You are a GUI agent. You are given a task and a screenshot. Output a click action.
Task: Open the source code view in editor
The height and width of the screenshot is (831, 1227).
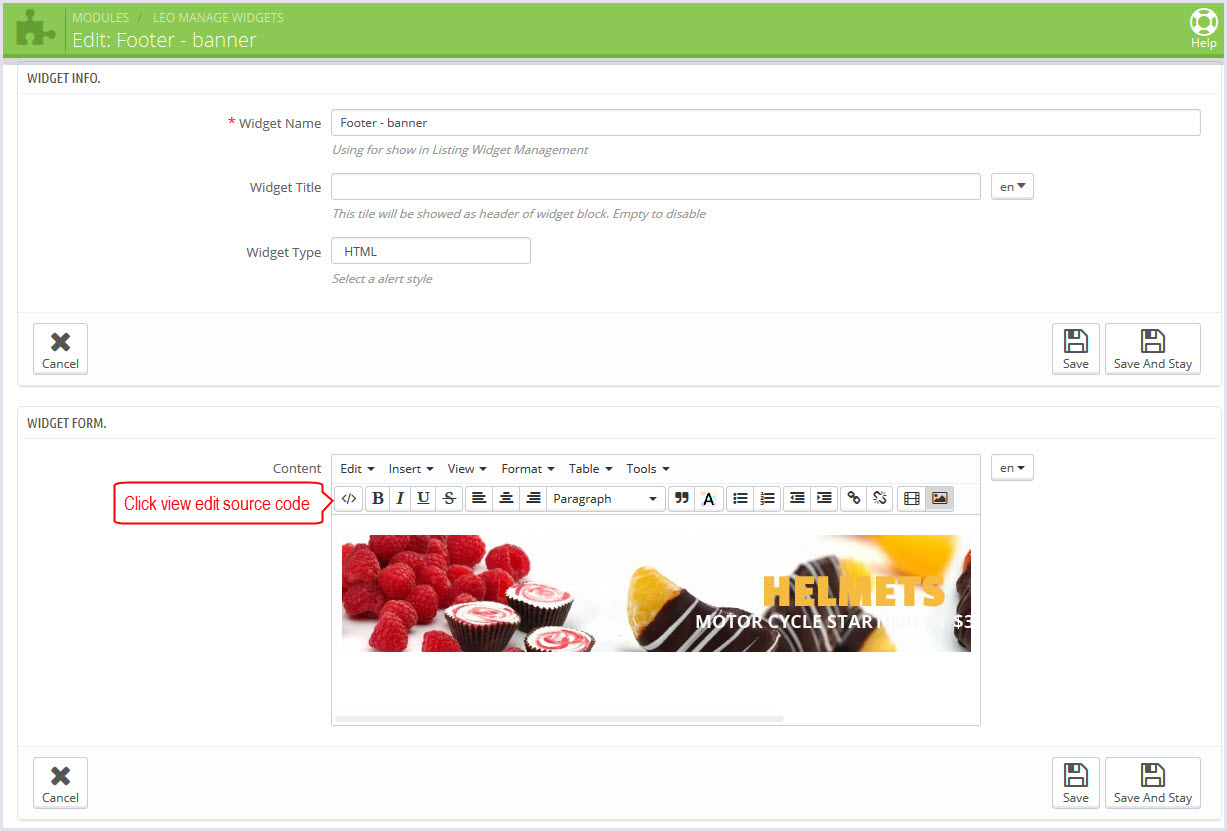(349, 498)
